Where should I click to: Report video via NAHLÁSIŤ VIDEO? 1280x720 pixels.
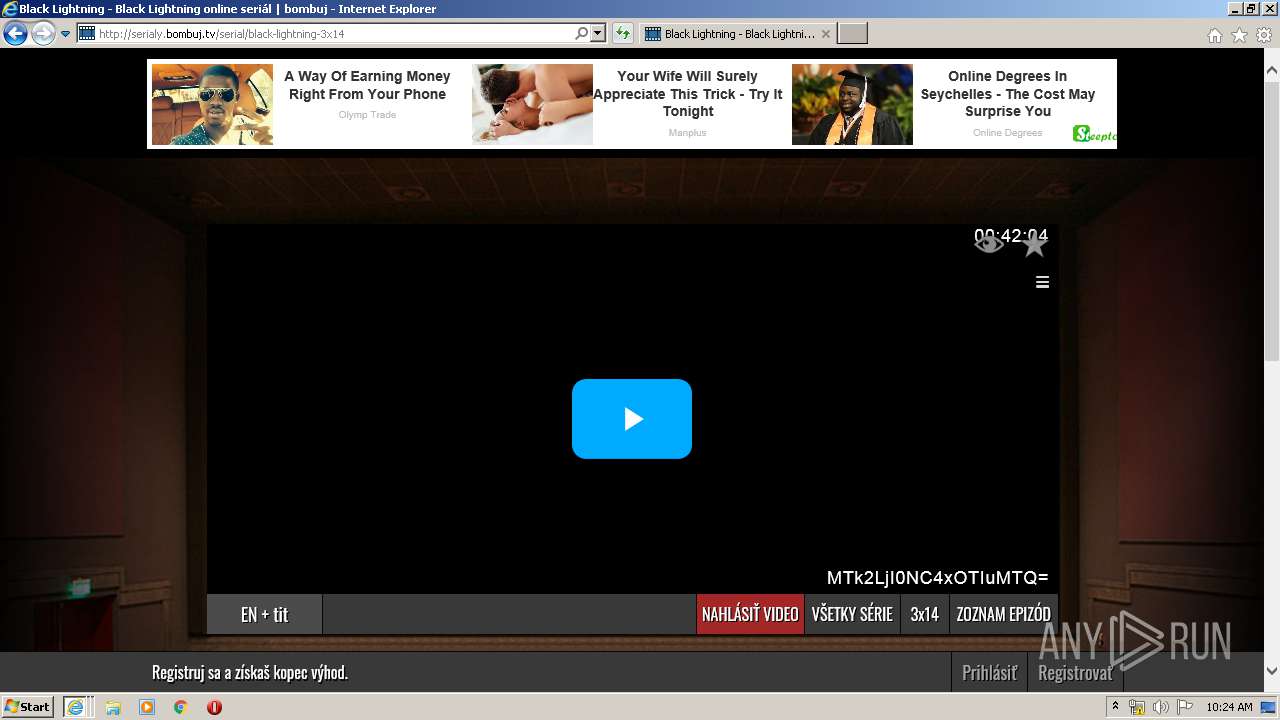pyautogui.click(x=750, y=614)
